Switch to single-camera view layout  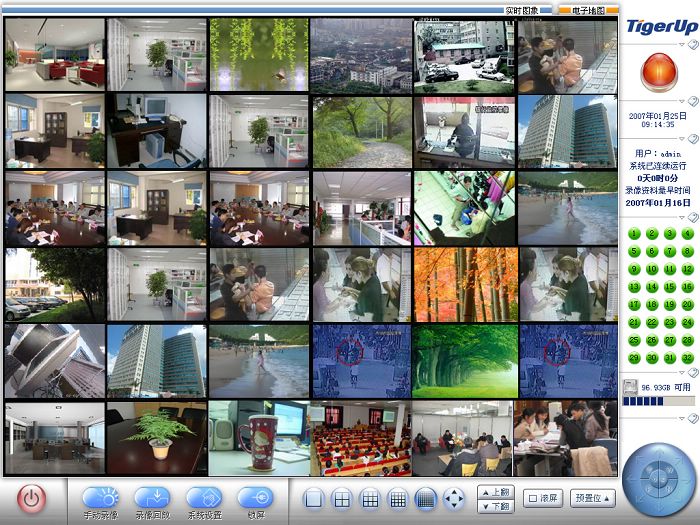[x=313, y=498]
